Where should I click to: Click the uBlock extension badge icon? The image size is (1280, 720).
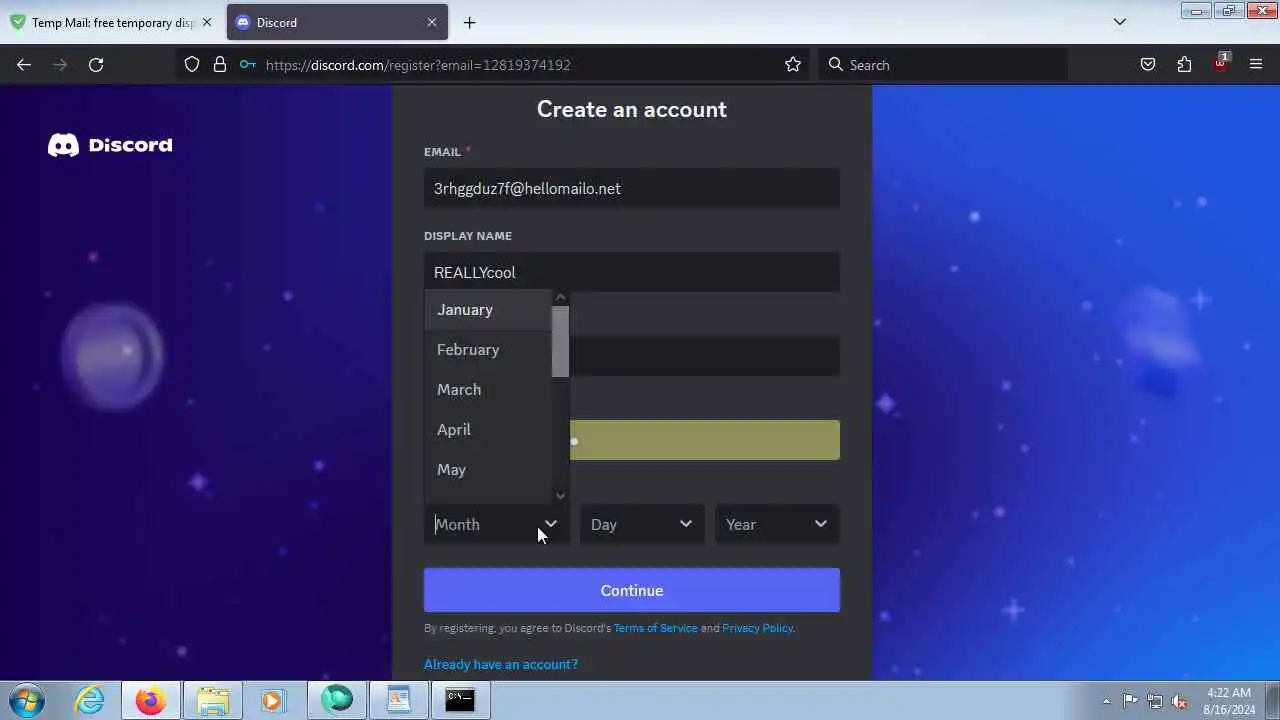tap(1220, 63)
